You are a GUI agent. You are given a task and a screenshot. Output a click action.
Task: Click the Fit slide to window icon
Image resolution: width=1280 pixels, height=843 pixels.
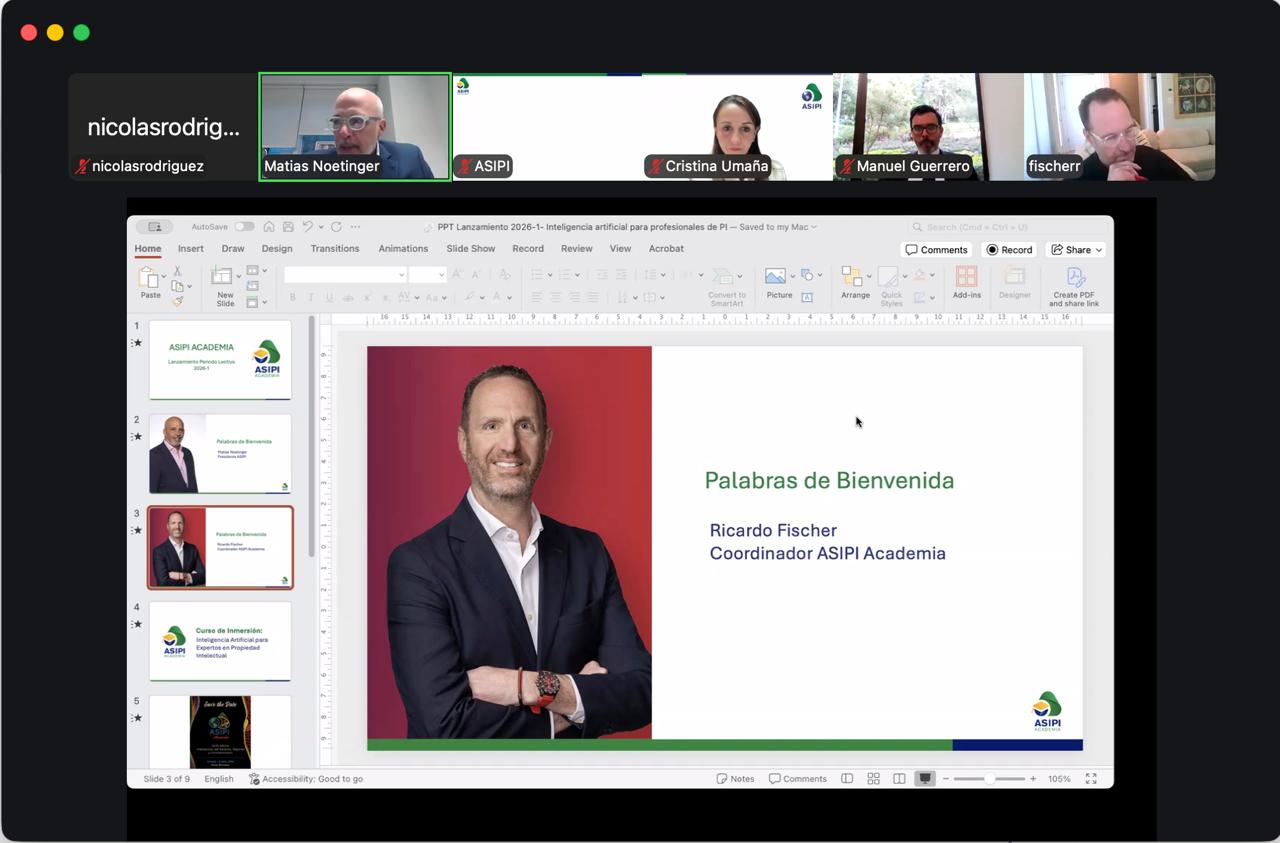(x=1090, y=779)
